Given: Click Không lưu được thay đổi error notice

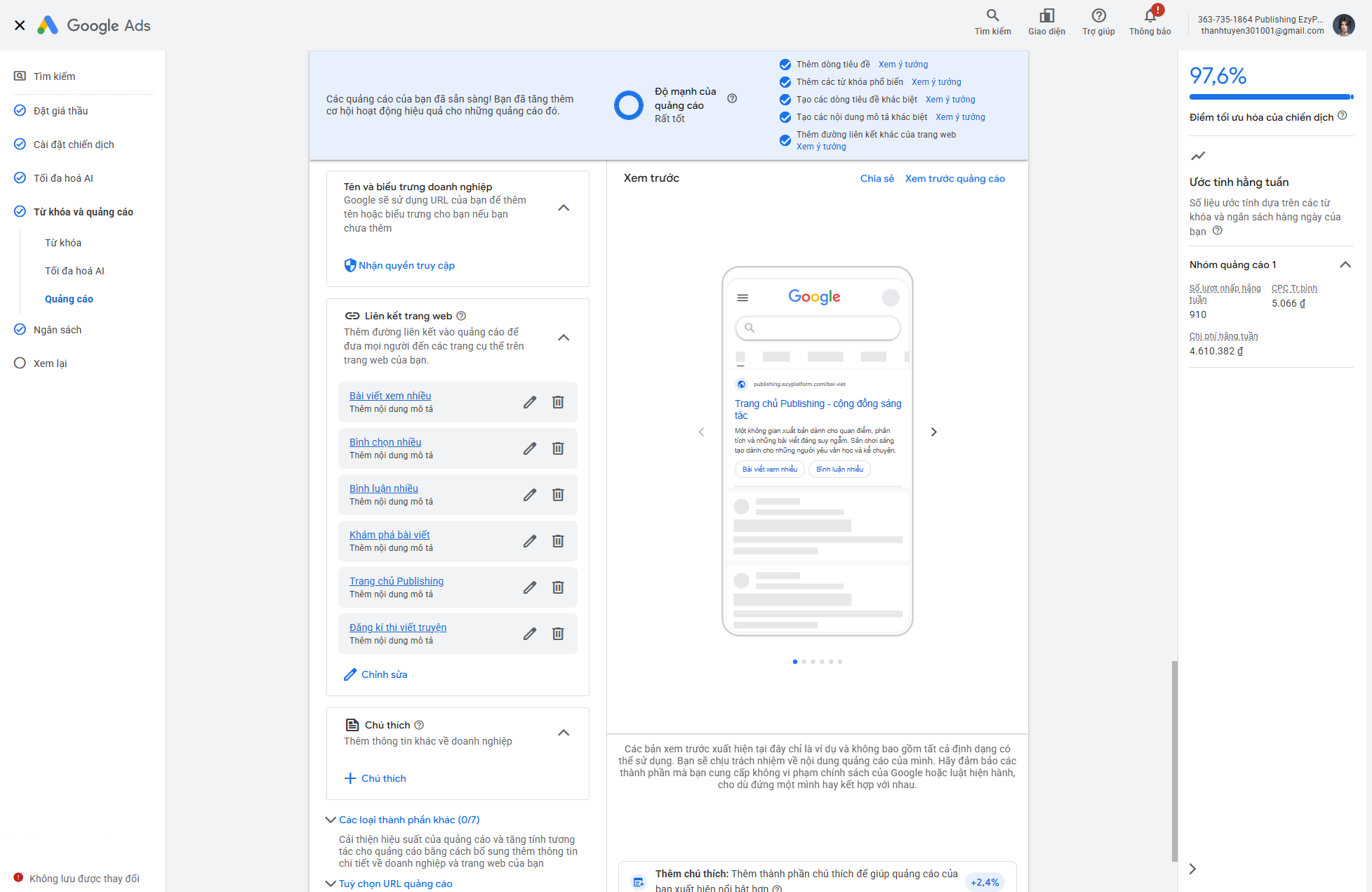Looking at the screenshot, I should tap(76, 879).
